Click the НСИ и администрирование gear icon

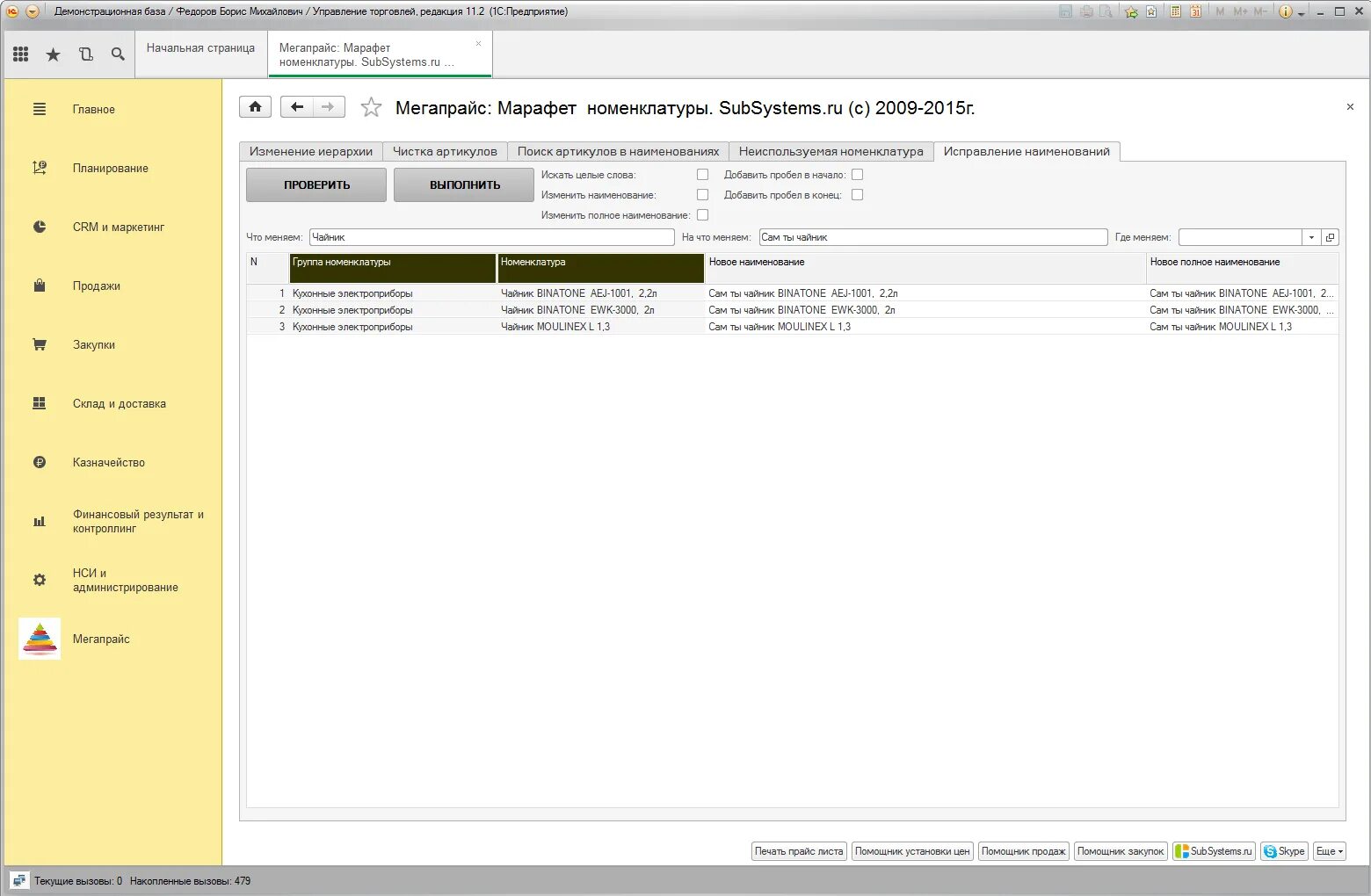coord(40,580)
